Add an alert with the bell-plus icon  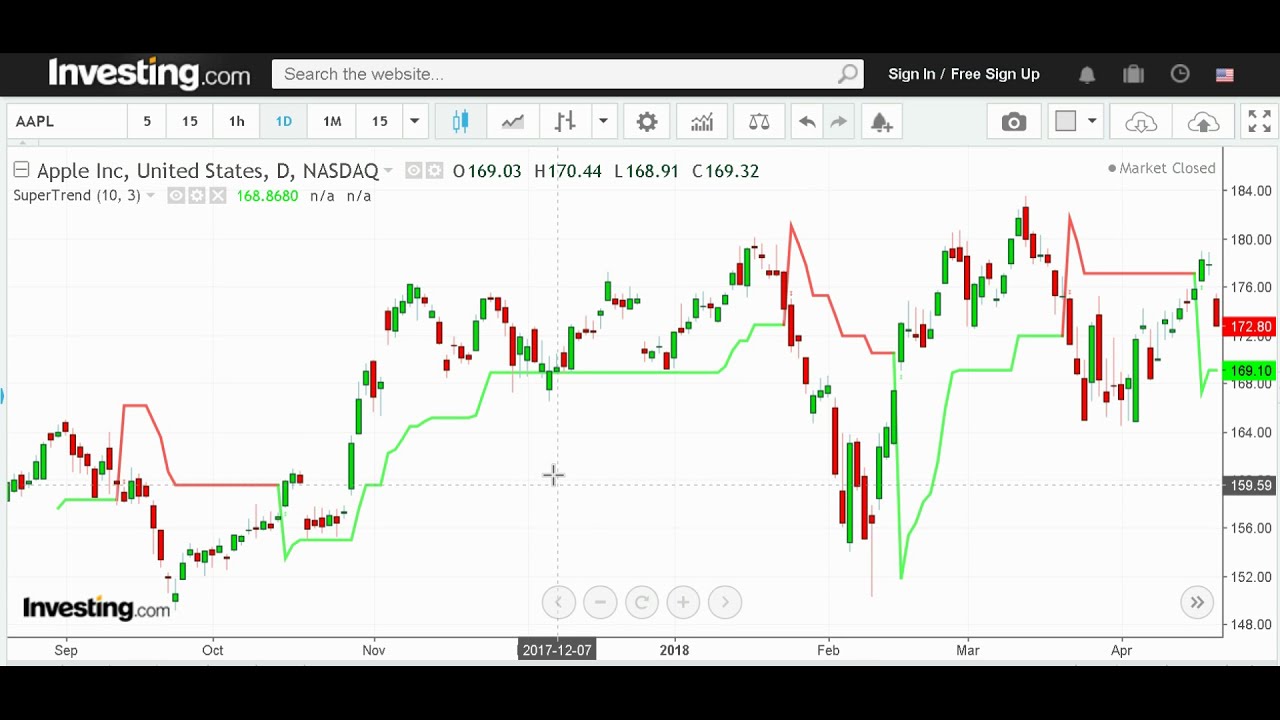(x=881, y=122)
